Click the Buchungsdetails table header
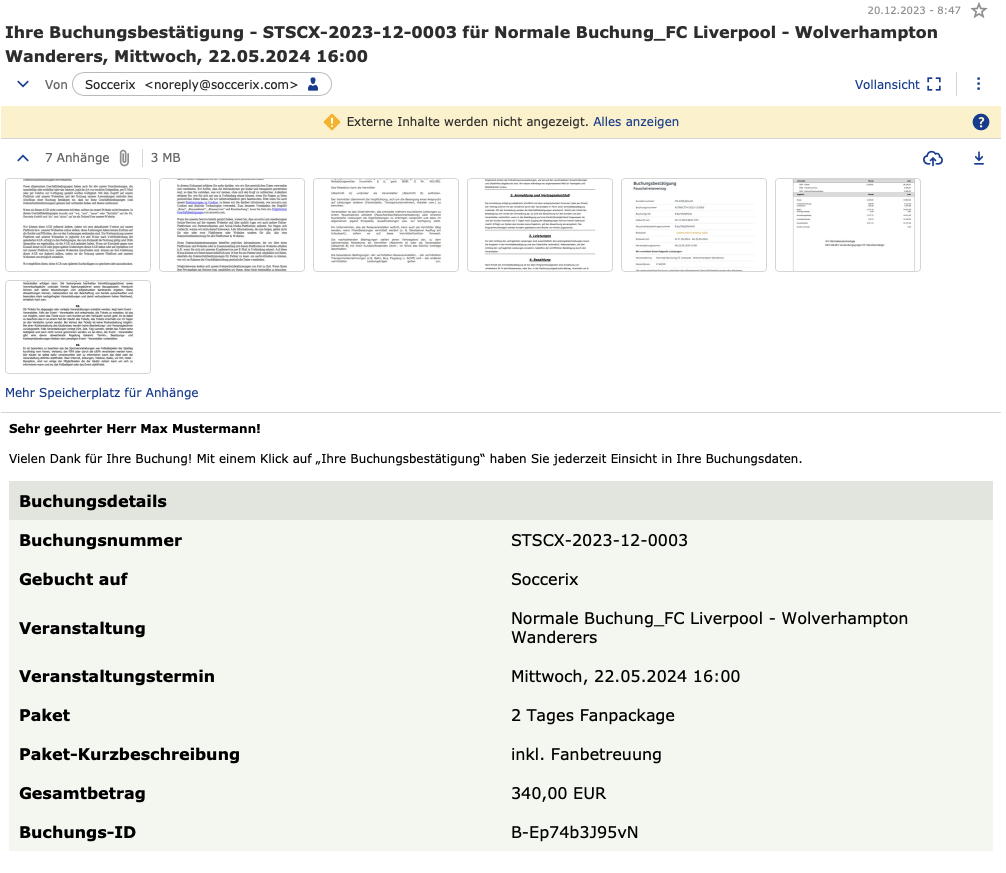This screenshot has width=1006, height=873. coord(500,501)
